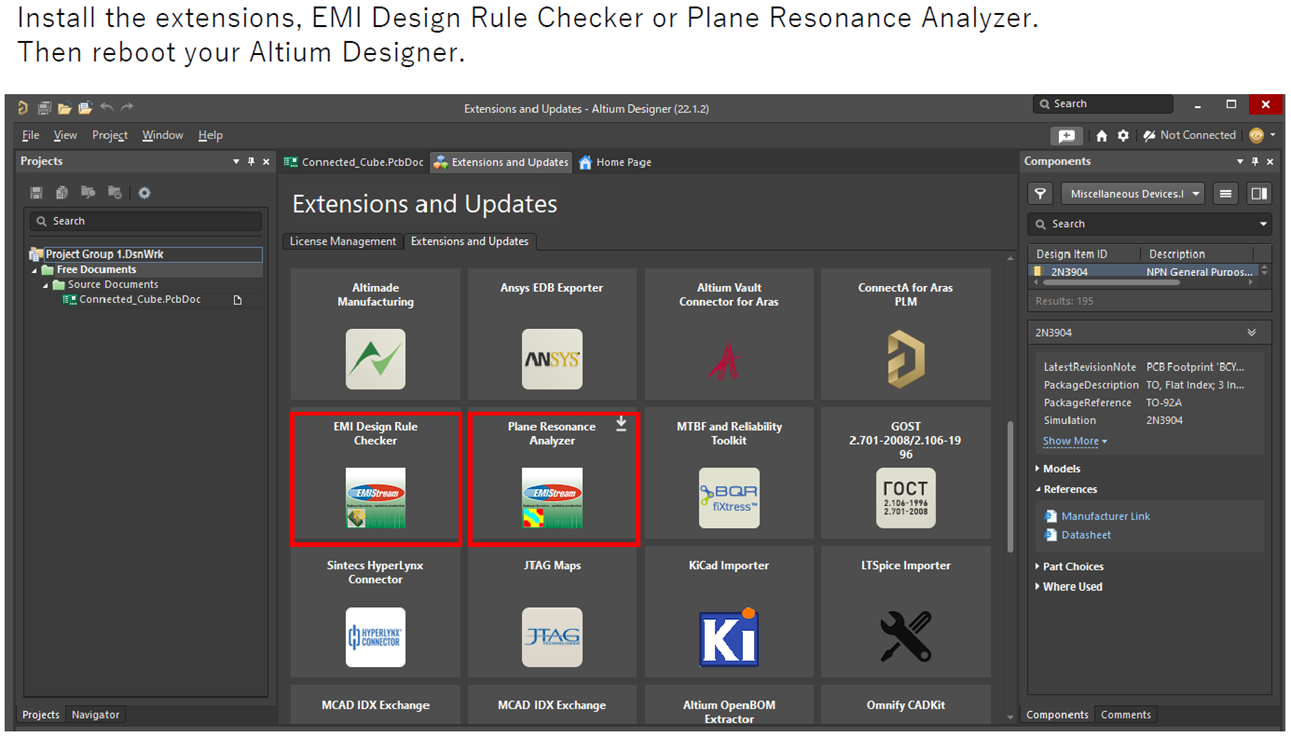1291x737 pixels.
Task: Select the ConnectA for Aras PLM extension
Action: [x=906, y=334]
